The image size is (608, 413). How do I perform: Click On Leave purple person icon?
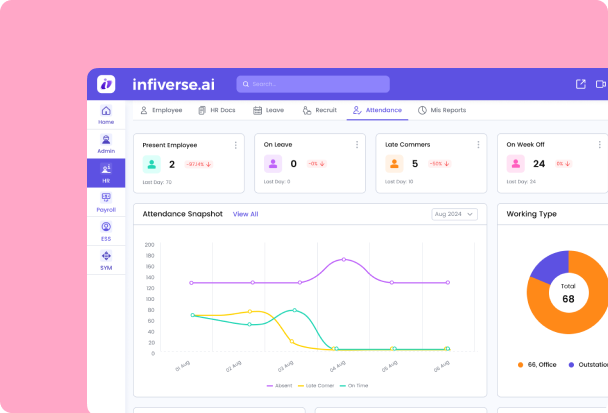273,164
